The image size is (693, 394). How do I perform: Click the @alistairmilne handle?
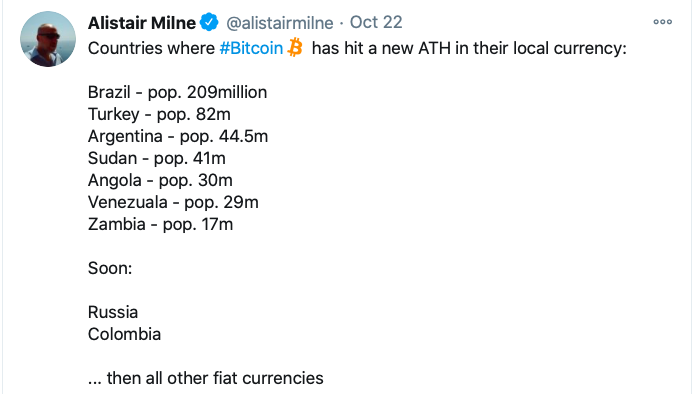point(280,23)
